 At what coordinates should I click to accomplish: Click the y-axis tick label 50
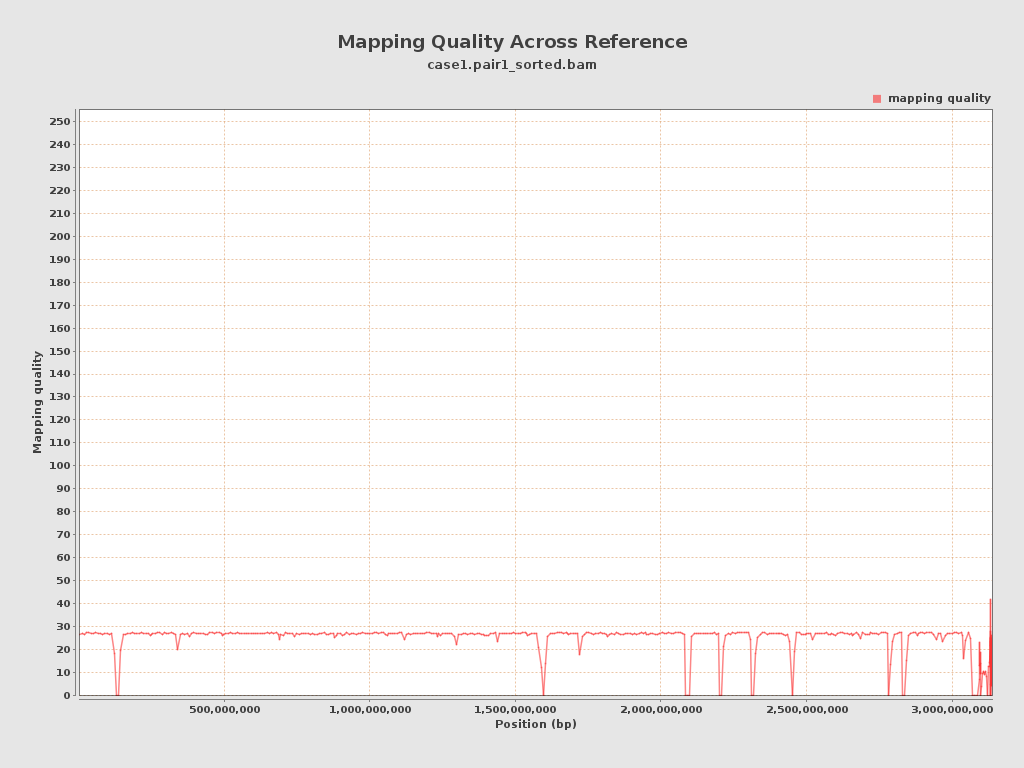click(x=63, y=581)
